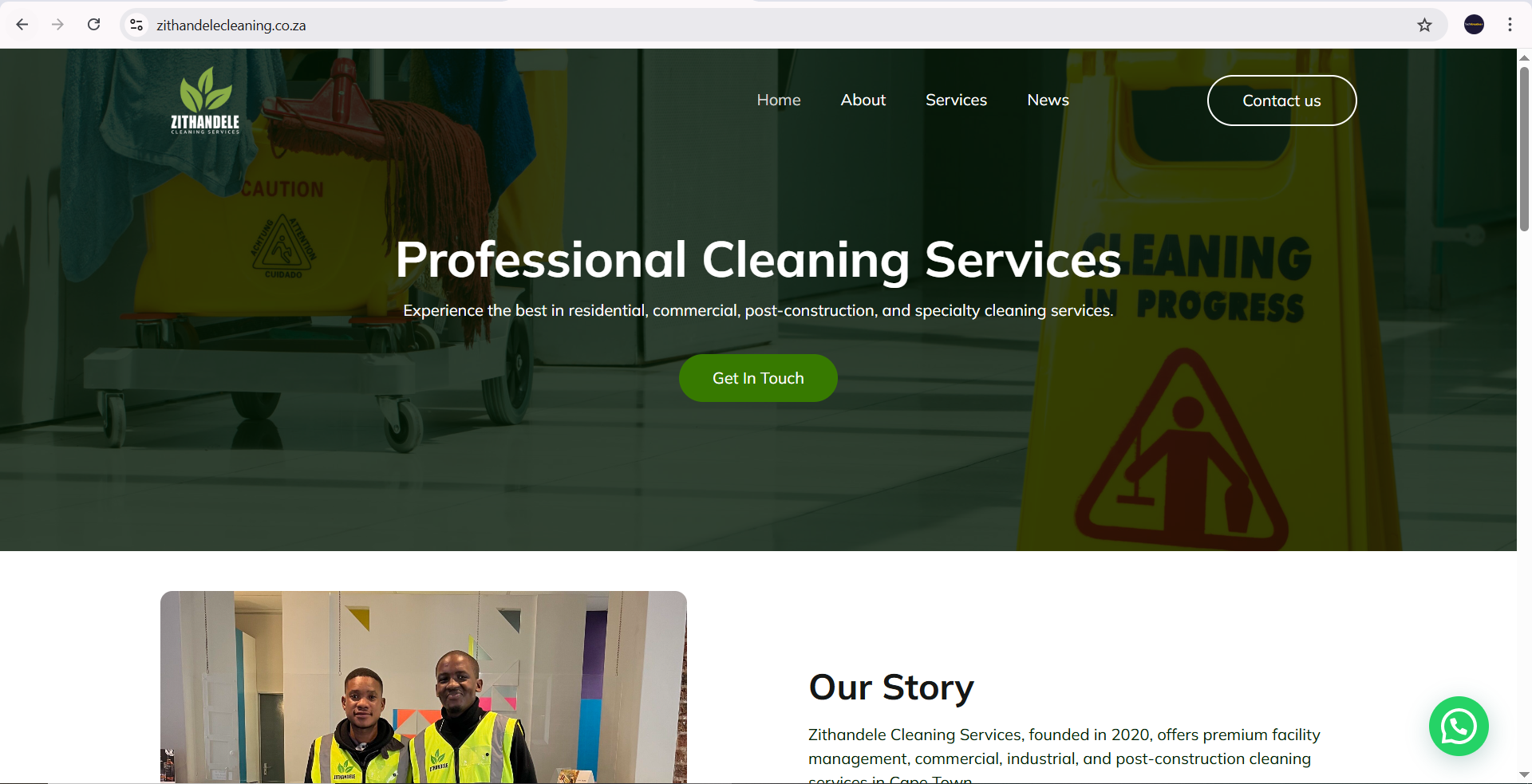The image size is (1532, 784).
Task: Click the green Get In Touch button
Action: [758, 378]
